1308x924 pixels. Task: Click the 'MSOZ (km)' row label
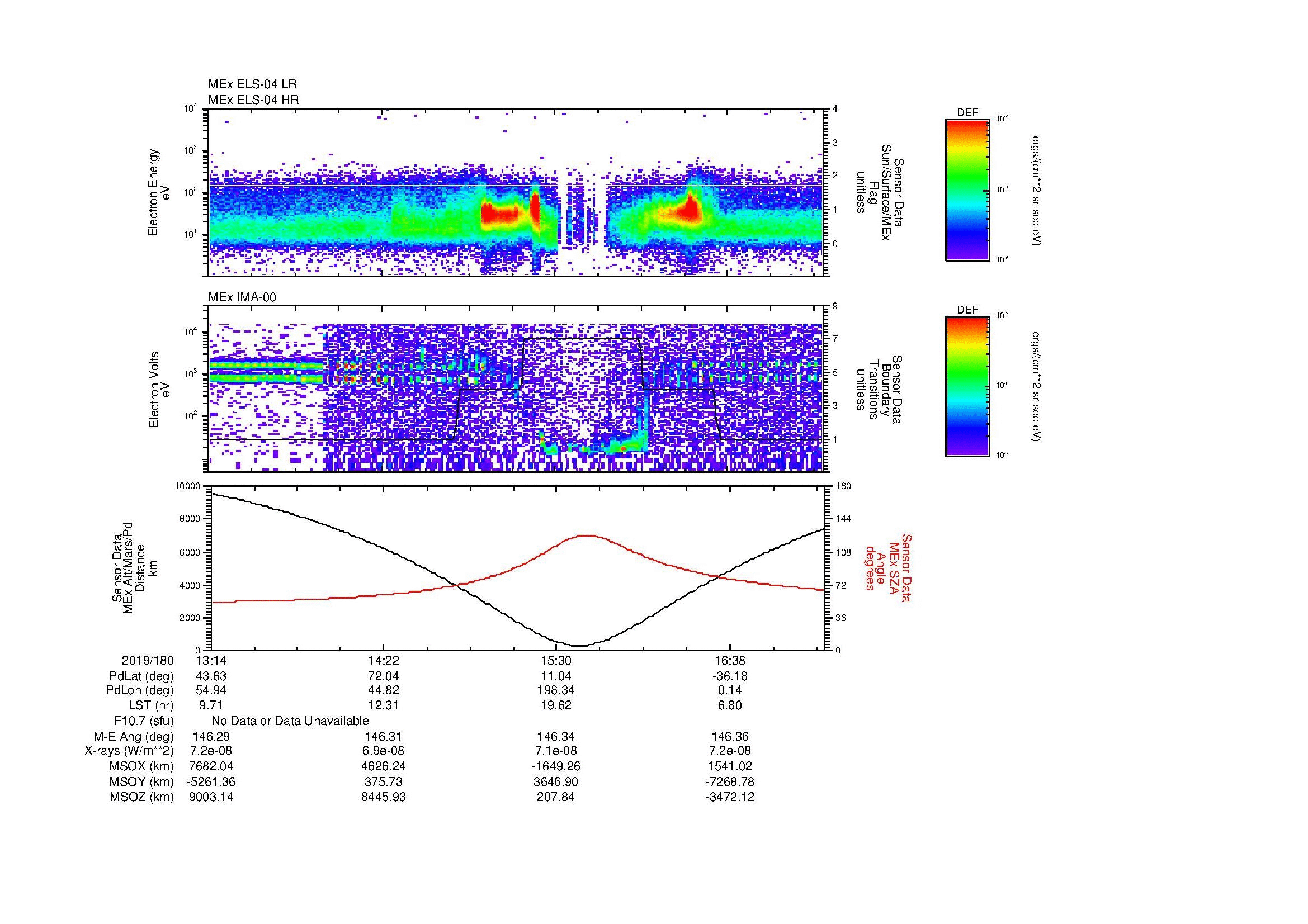click(142, 797)
